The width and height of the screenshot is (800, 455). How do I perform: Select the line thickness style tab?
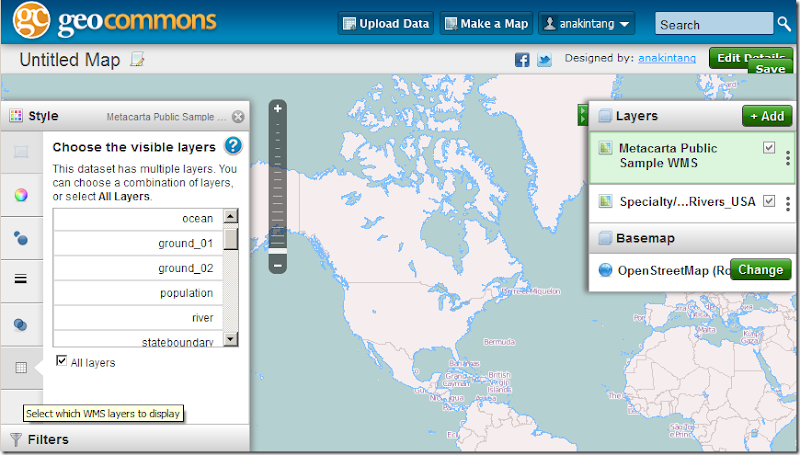[x=21, y=279]
